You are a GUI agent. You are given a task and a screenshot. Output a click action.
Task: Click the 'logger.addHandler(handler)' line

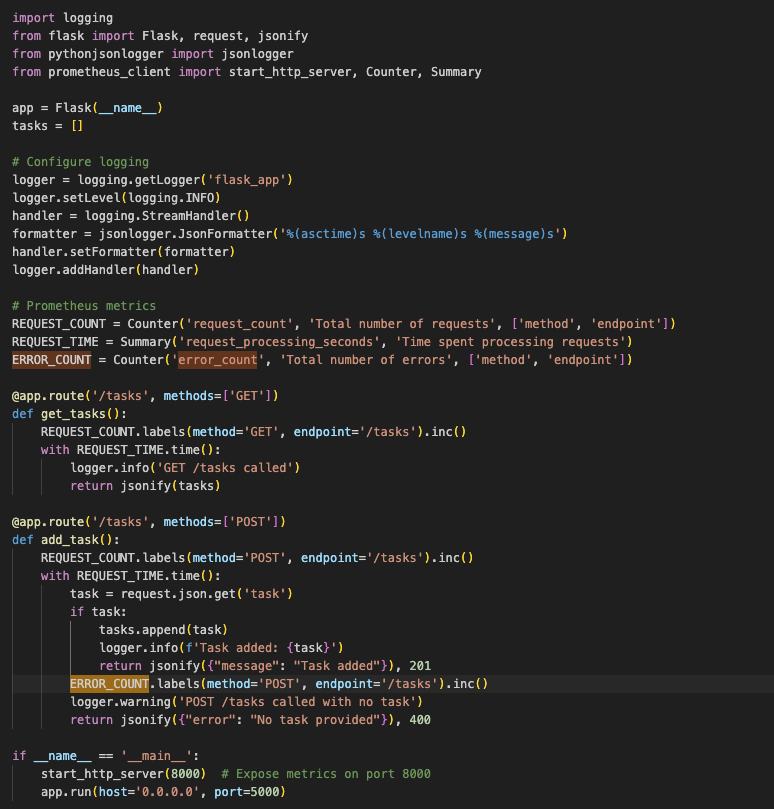click(106, 270)
